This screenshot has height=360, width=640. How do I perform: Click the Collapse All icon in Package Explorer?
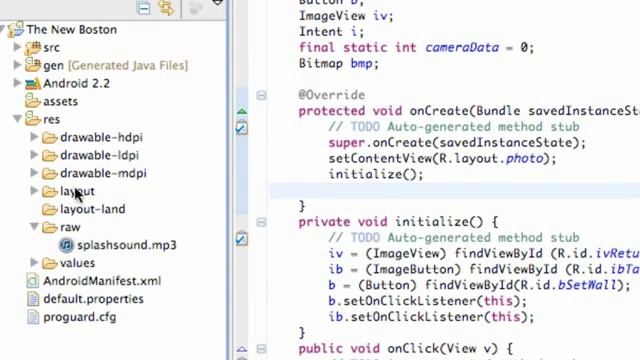(x=144, y=8)
